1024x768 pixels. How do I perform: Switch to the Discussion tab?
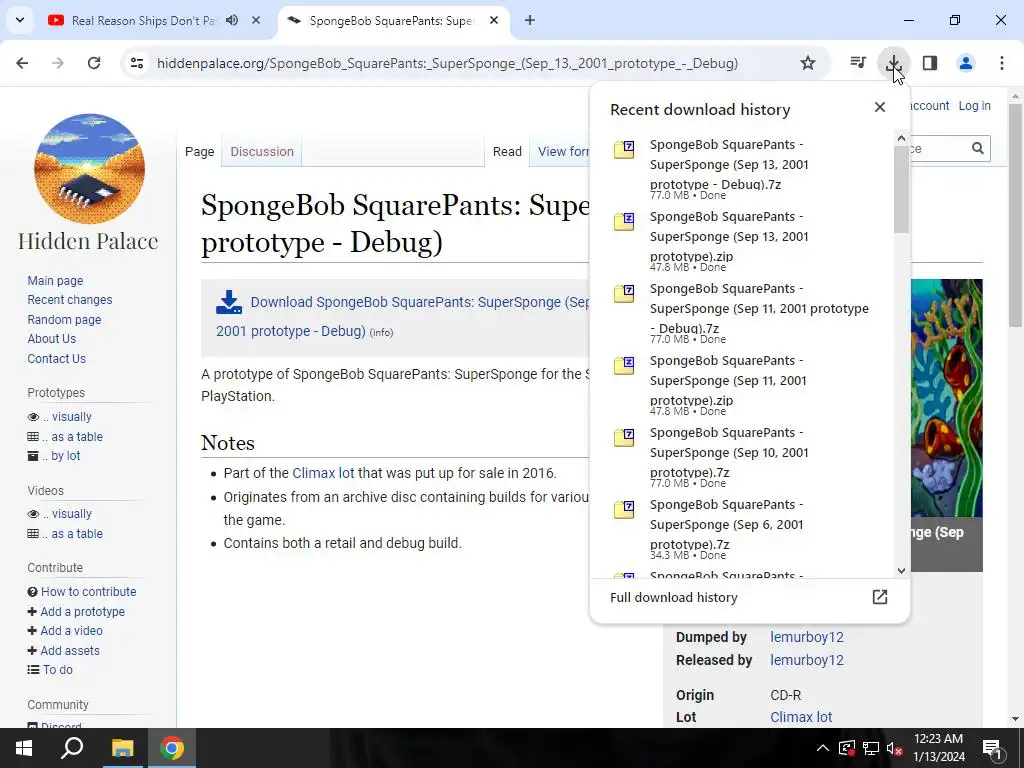[x=262, y=152]
